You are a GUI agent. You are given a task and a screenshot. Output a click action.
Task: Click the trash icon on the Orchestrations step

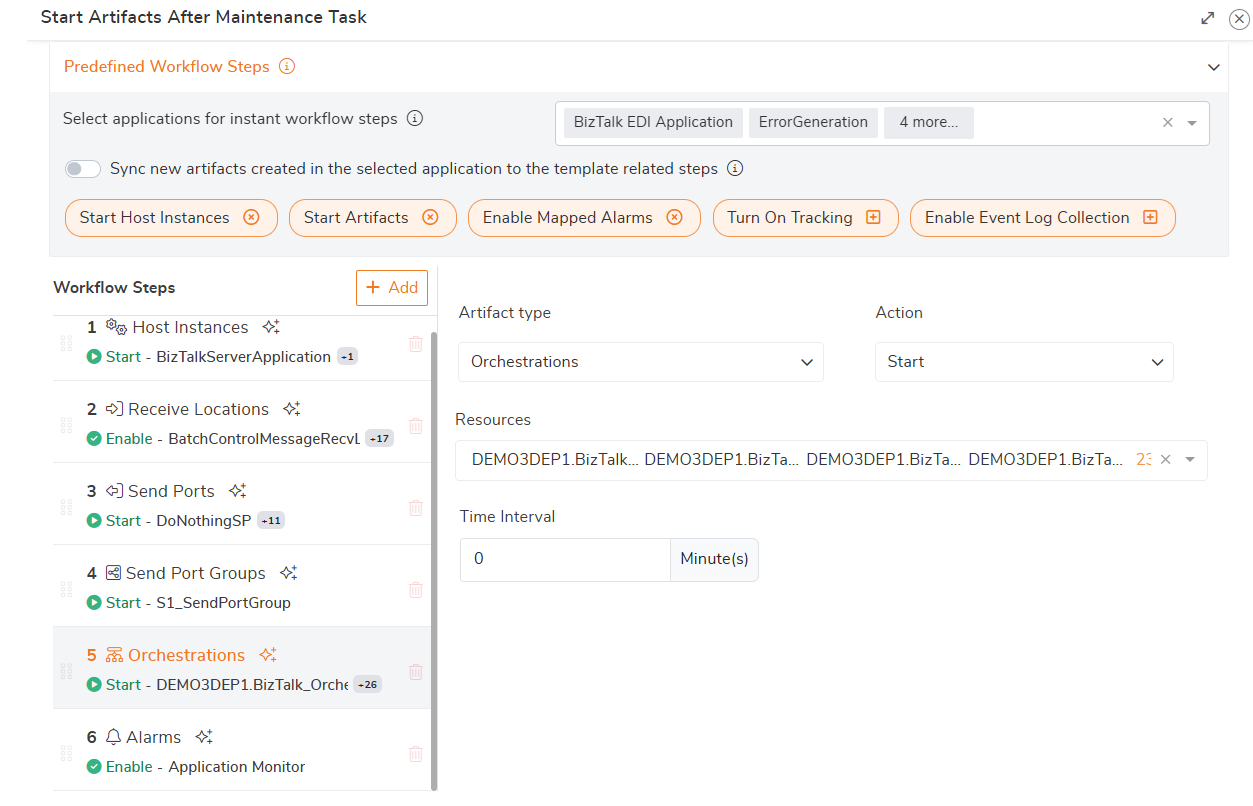[415, 671]
